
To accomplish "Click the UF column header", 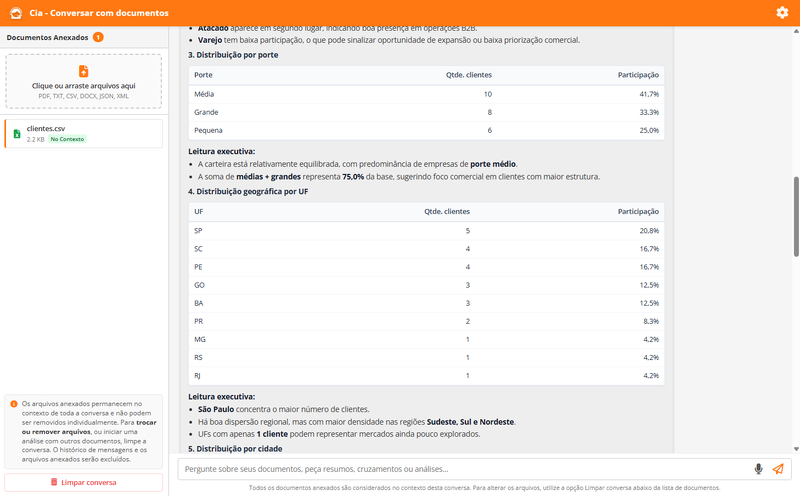I will pos(198,211).
